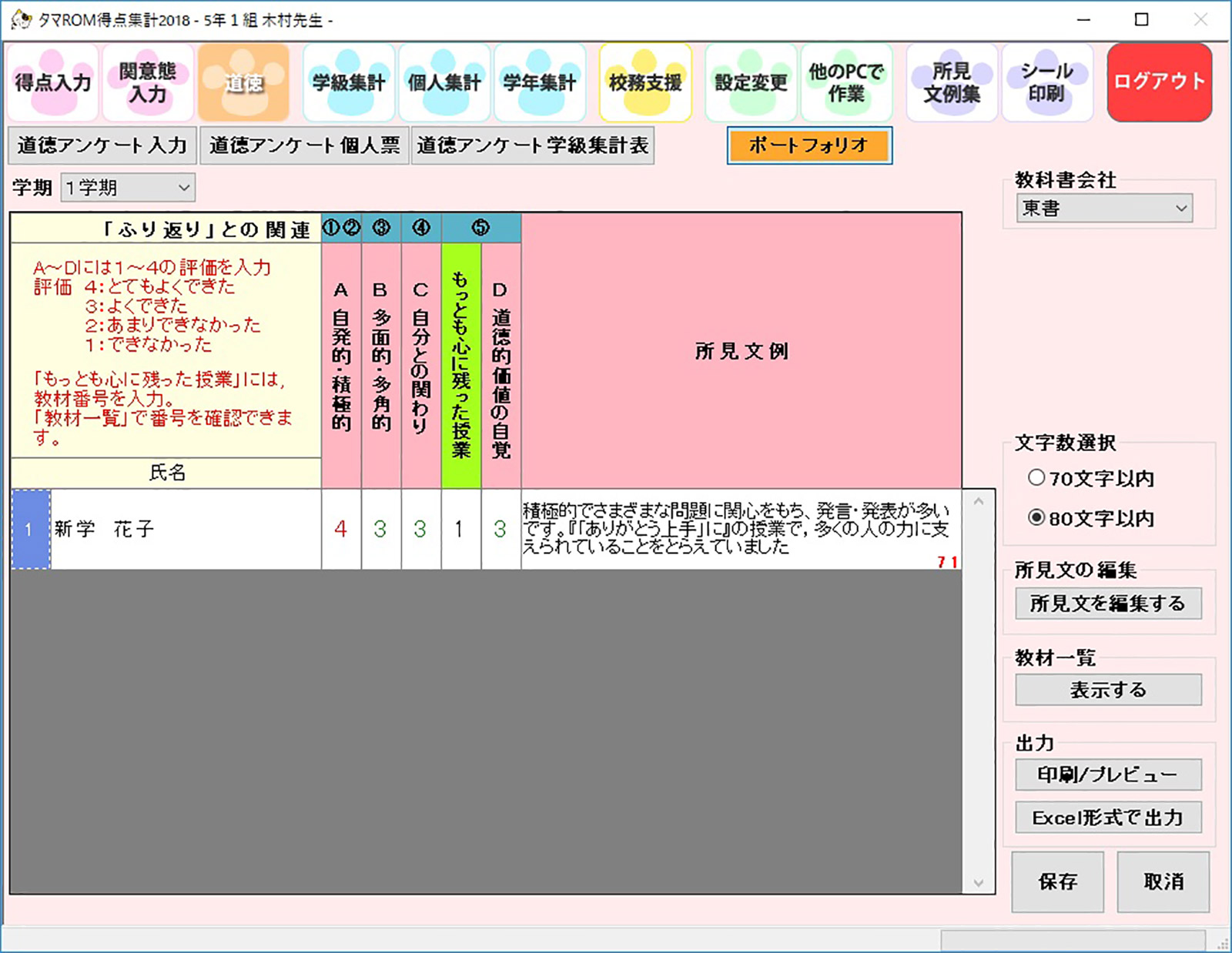Select the 道徳 paw button
Screen dimensions: 1232x953
244,82
